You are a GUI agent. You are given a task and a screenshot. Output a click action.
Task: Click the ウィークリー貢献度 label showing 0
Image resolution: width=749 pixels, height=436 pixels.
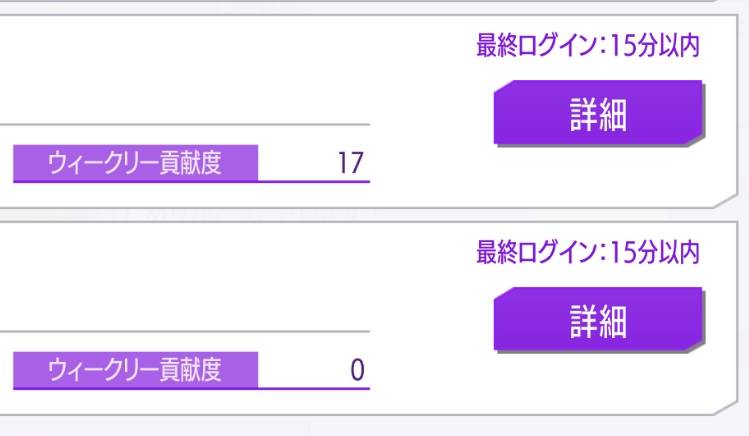click(x=135, y=370)
